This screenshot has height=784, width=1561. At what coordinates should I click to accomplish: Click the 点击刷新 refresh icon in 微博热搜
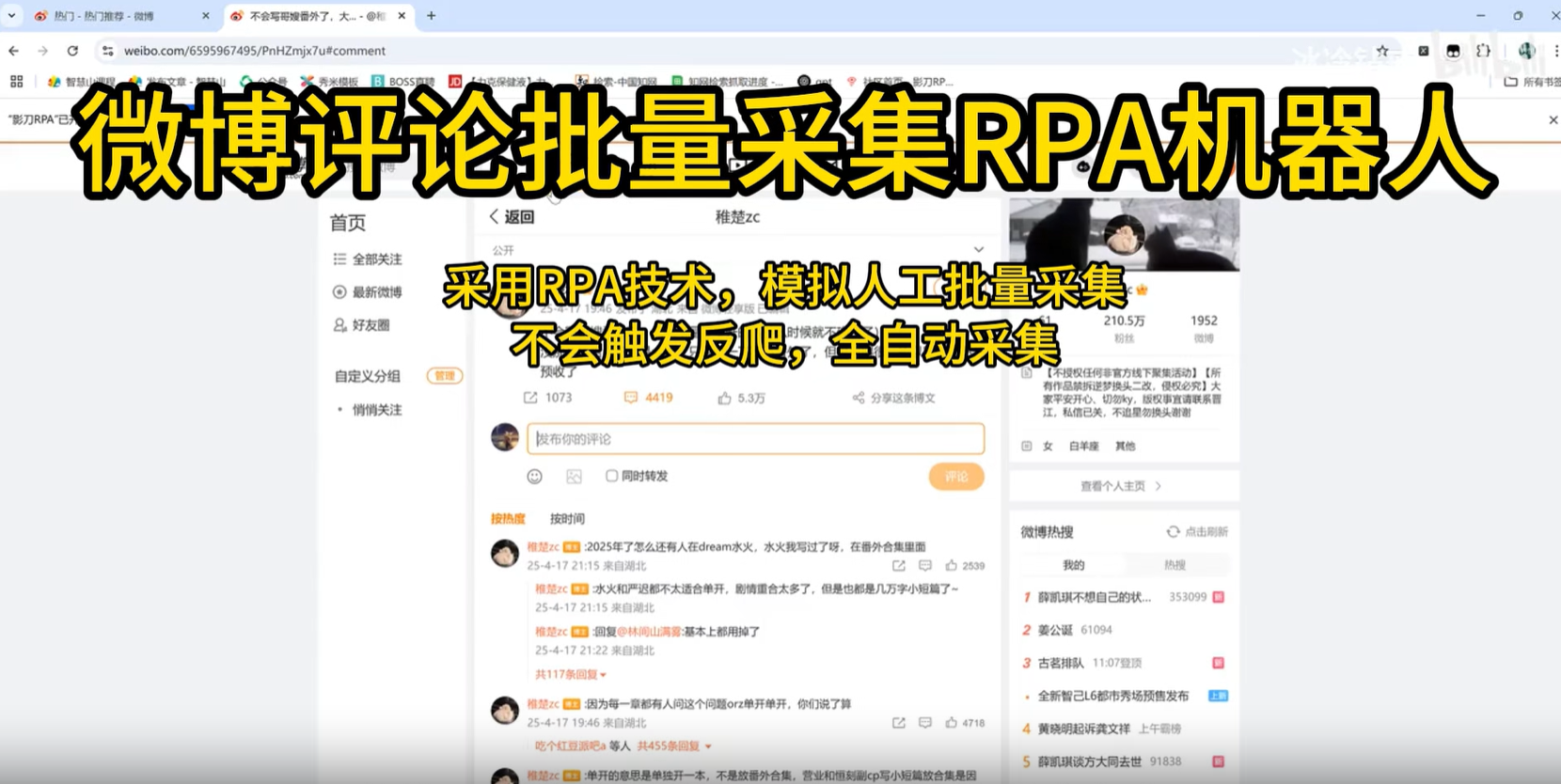1173,532
